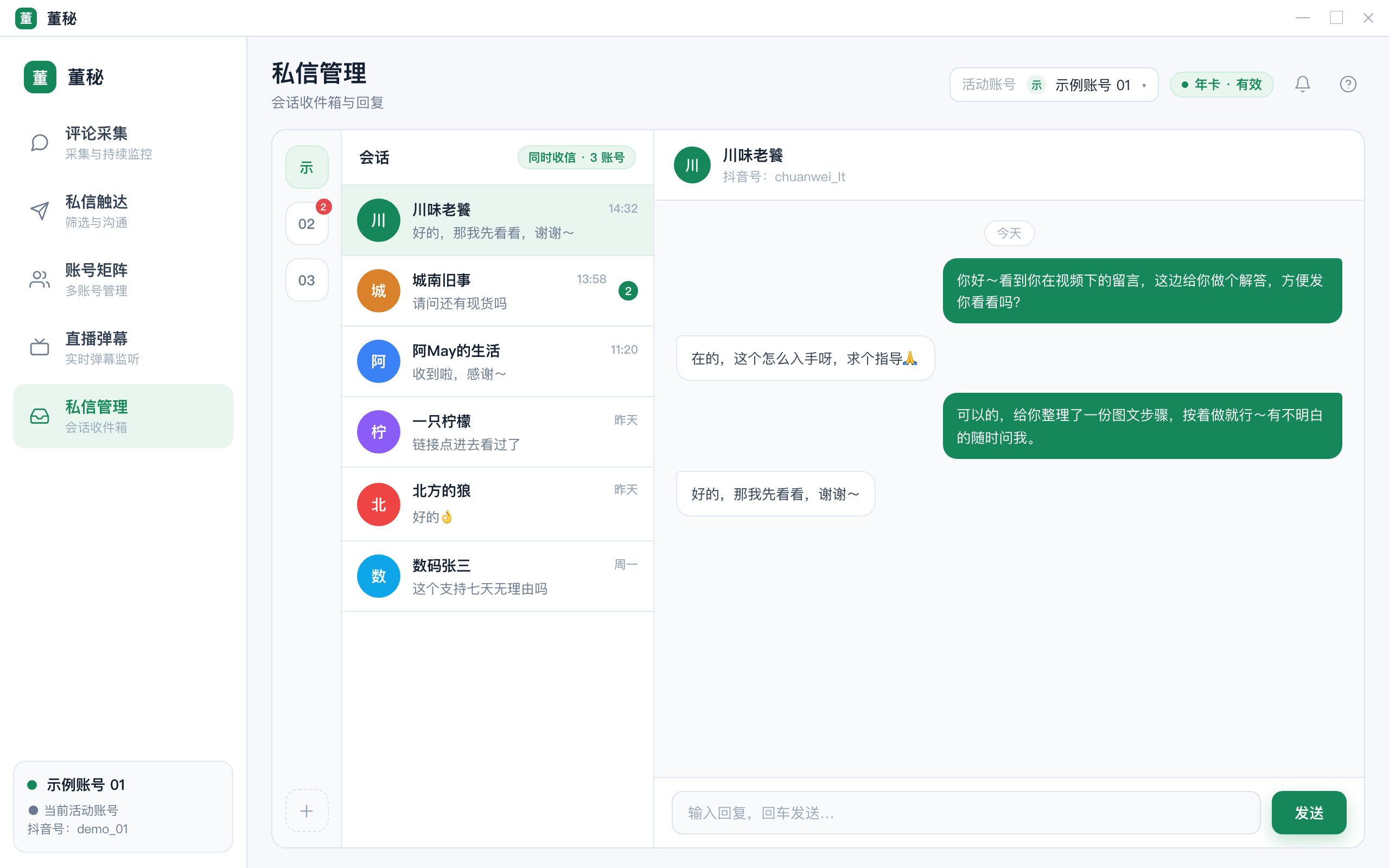Open the 私信触达 menu item
This screenshot has height=868, width=1389.
(x=123, y=211)
